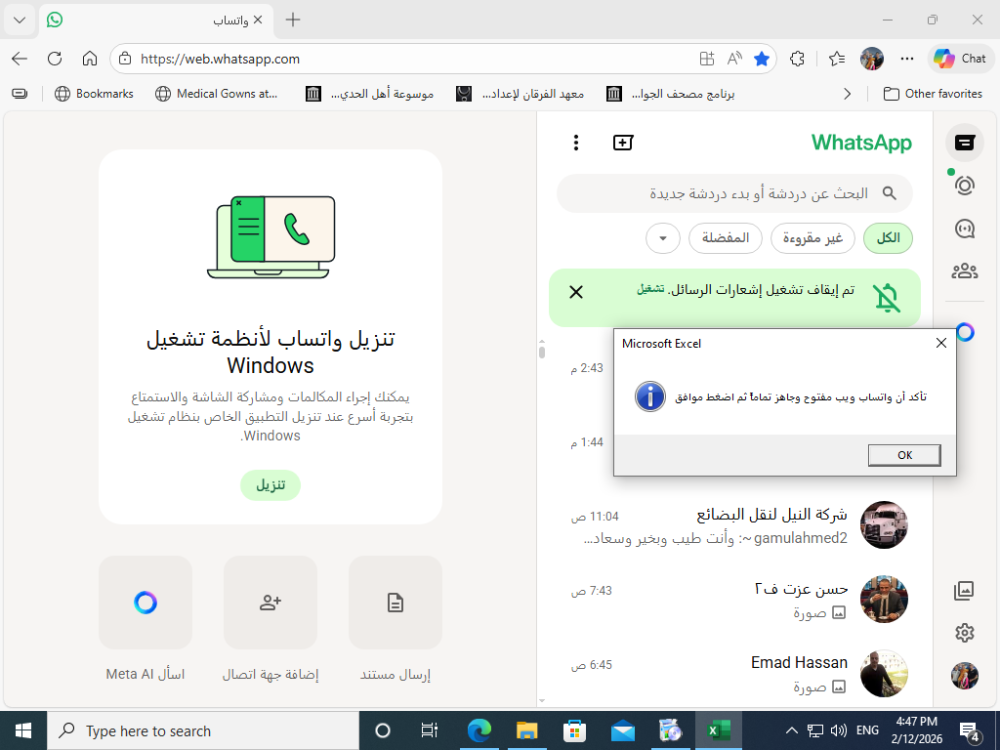
Task: Click the chat search input field
Action: click(735, 193)
